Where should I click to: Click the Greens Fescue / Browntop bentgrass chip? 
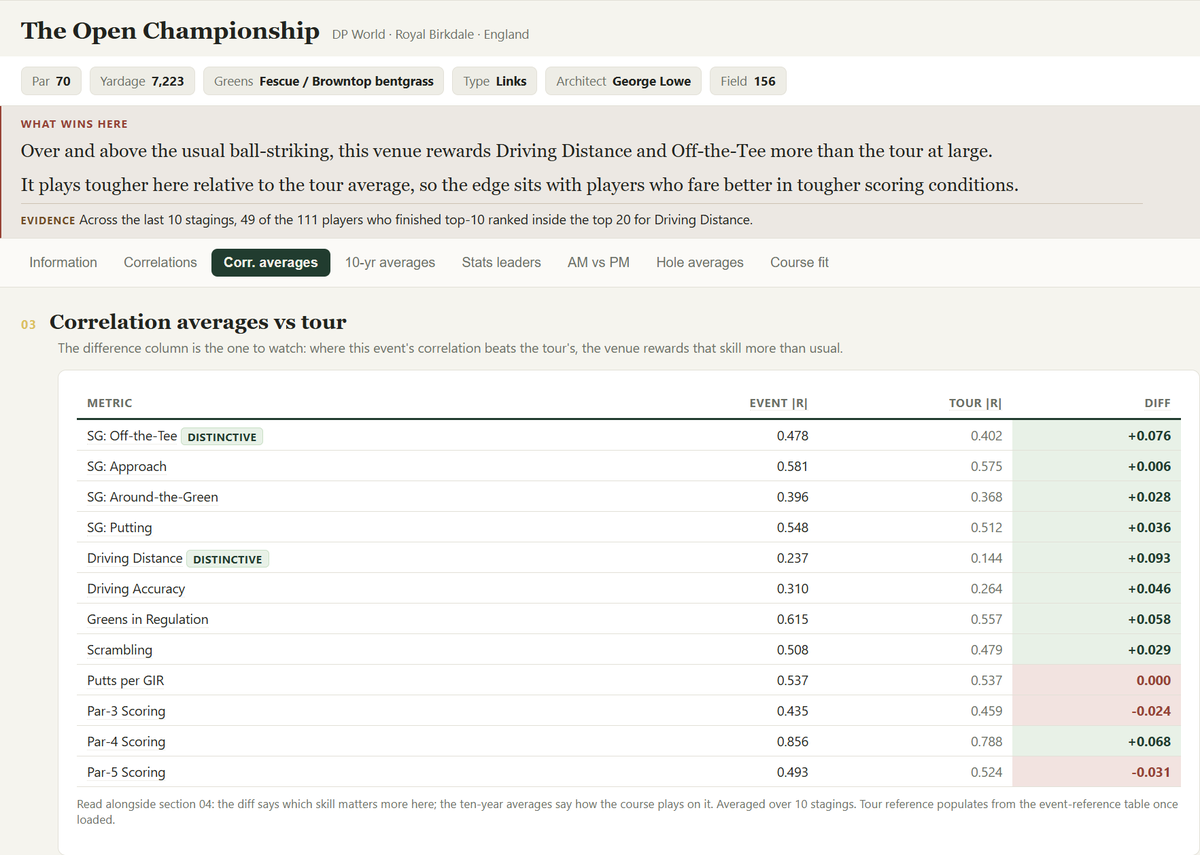(x=324, y=81)
